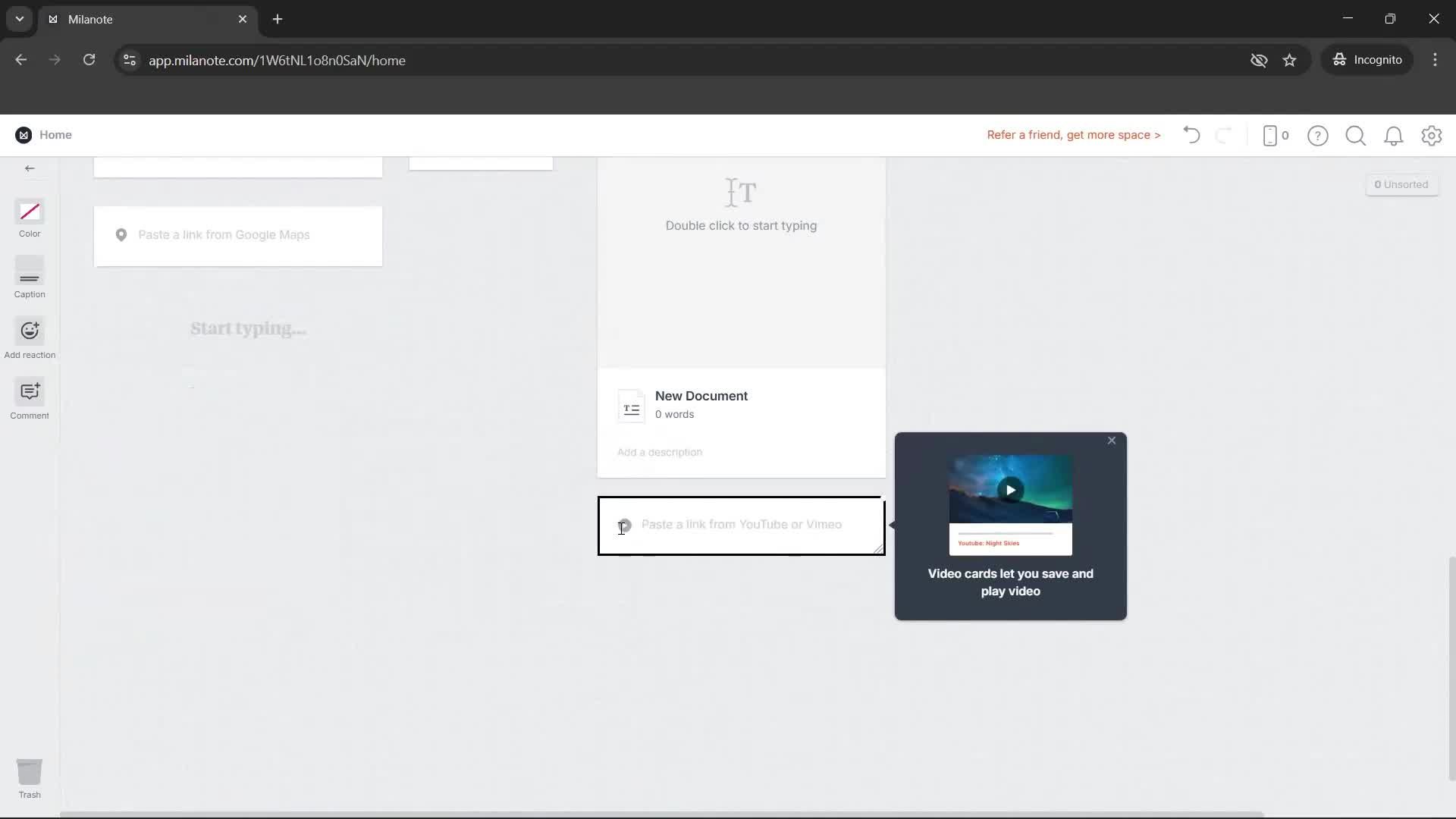
Task: Open the help icon
Action: click(x=1318, y=135)
